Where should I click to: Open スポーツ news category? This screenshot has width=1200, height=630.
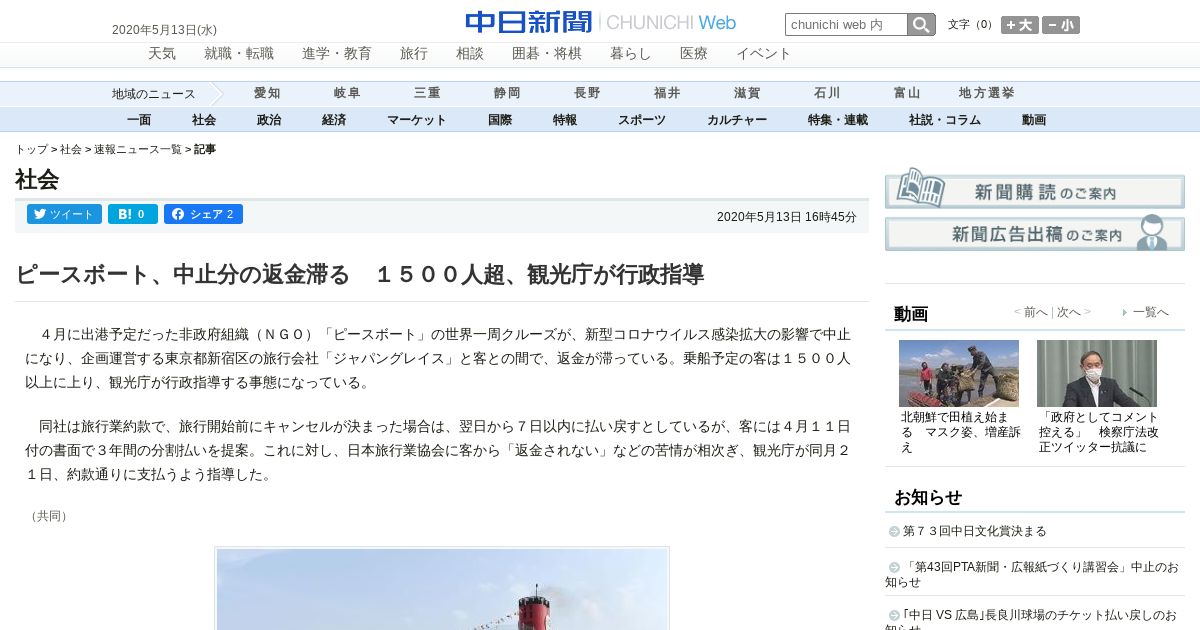pos(642,120)
